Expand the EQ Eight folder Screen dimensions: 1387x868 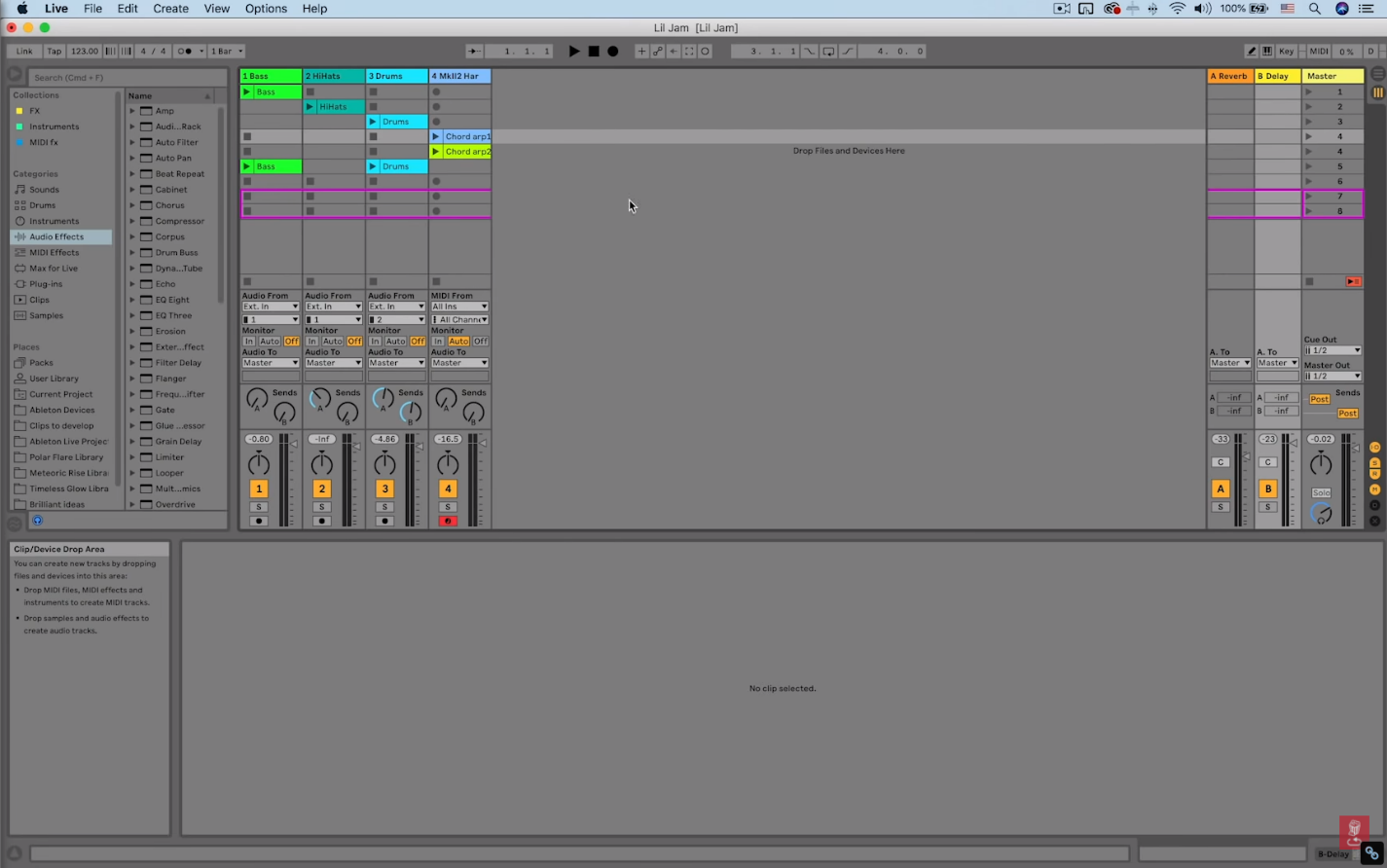click(132, 300)
